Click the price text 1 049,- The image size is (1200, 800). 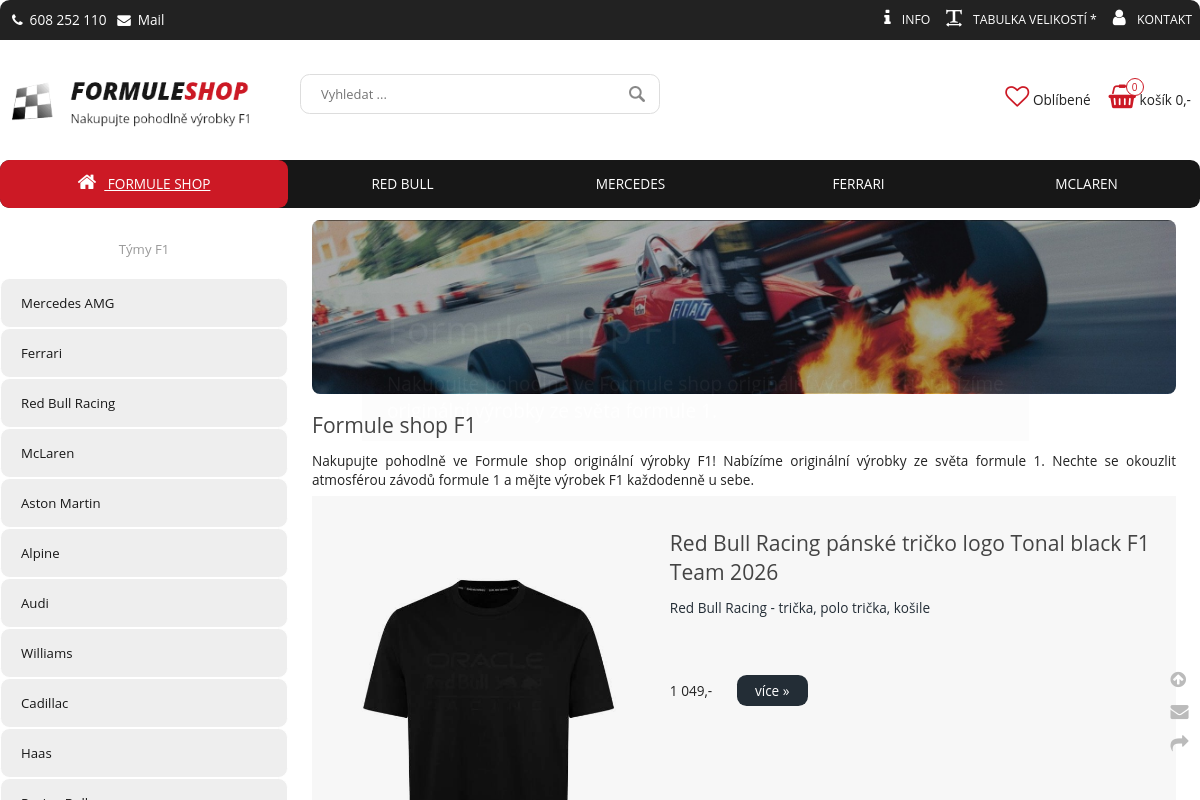click(x=691, y=691)
